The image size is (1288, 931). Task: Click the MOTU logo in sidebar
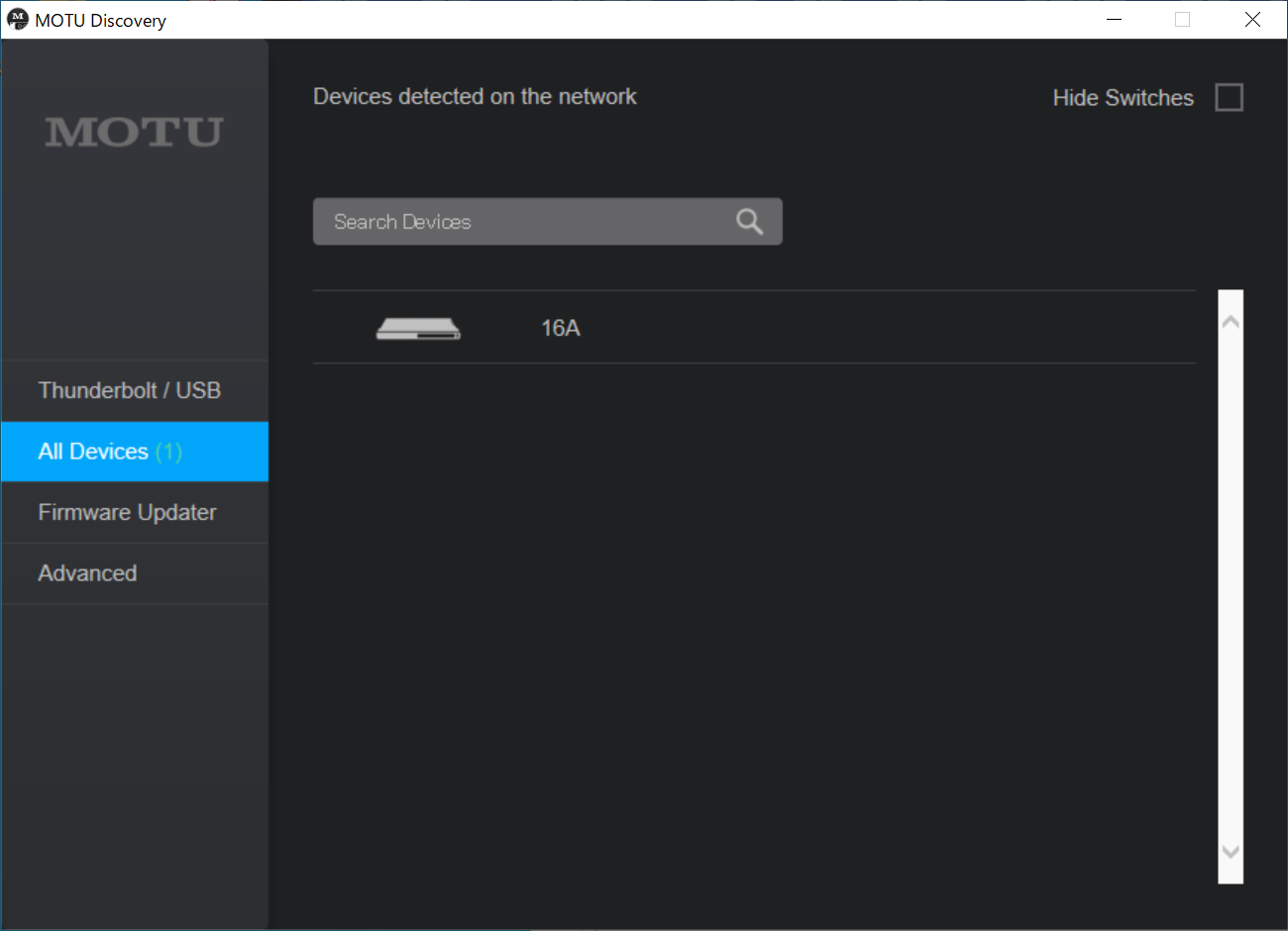[x=134, y=132]
